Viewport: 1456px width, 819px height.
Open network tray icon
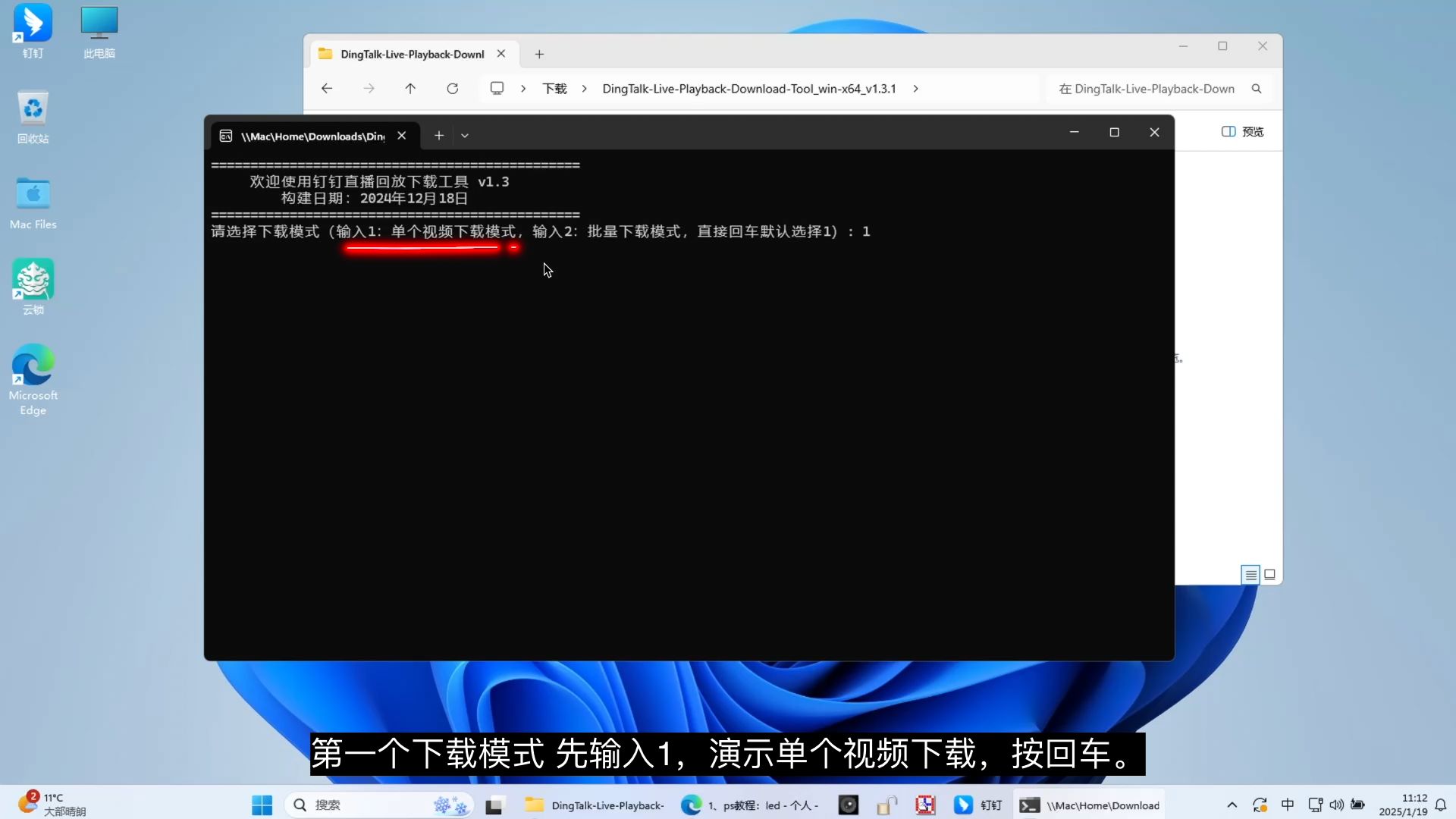point(1316,805)
